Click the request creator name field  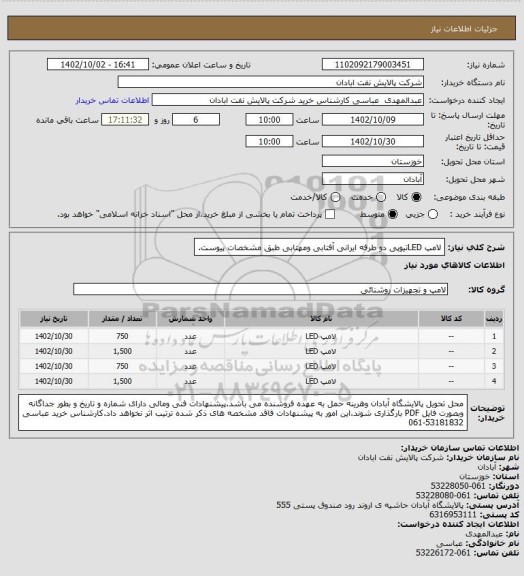coord(288,100)
